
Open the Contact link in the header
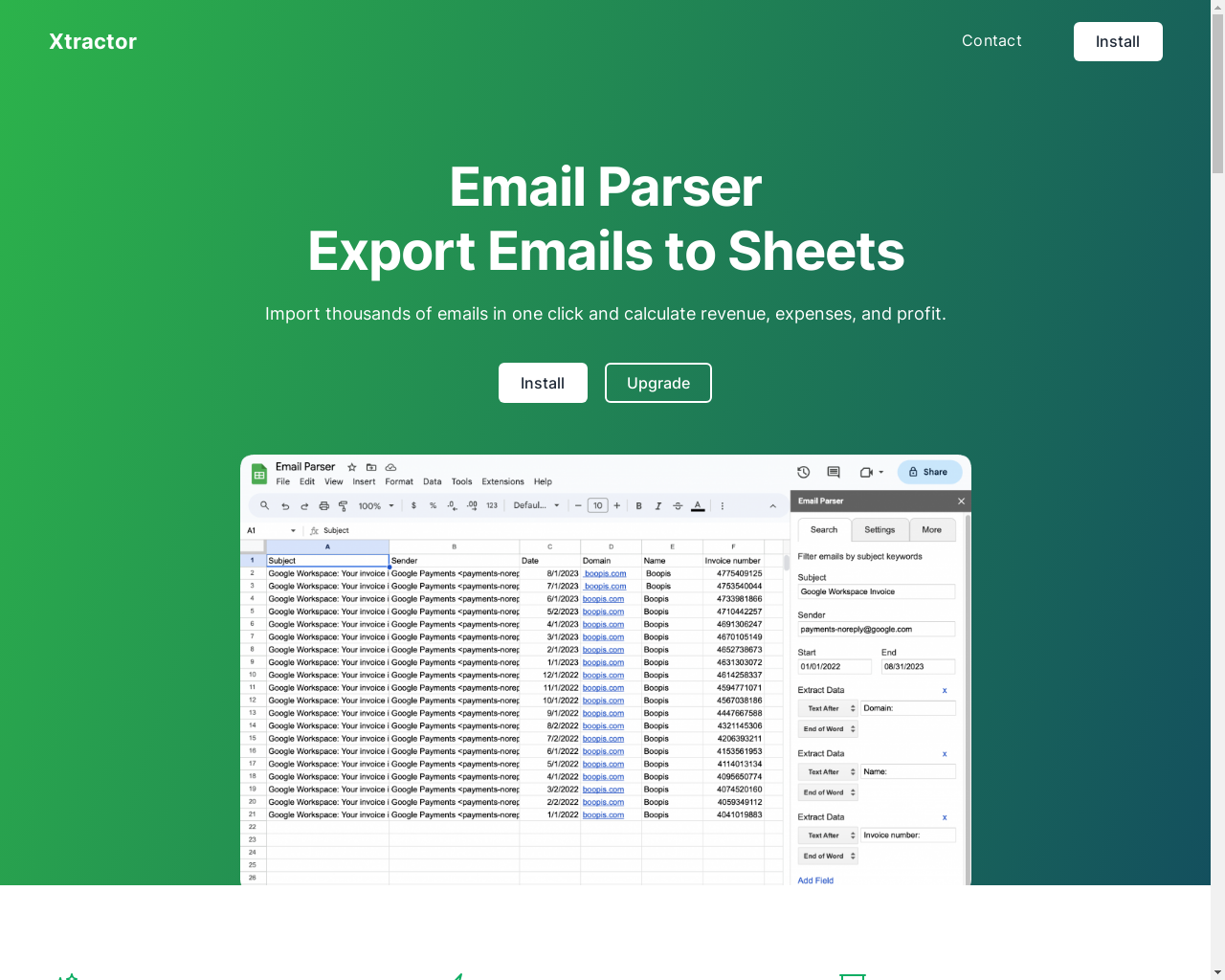click(x=991, y=40)
